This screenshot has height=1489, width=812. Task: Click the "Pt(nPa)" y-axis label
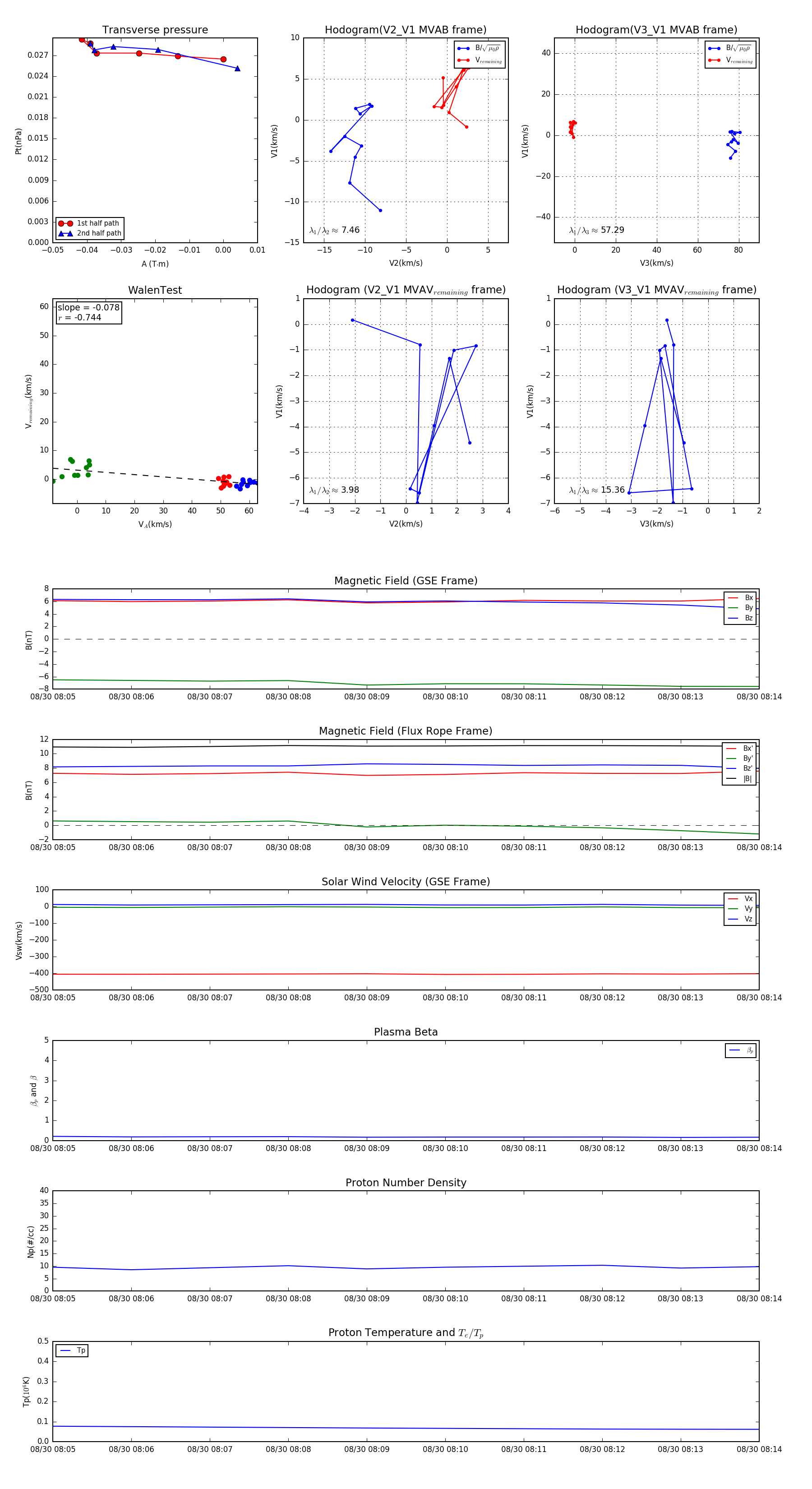(x=18, y=141)
